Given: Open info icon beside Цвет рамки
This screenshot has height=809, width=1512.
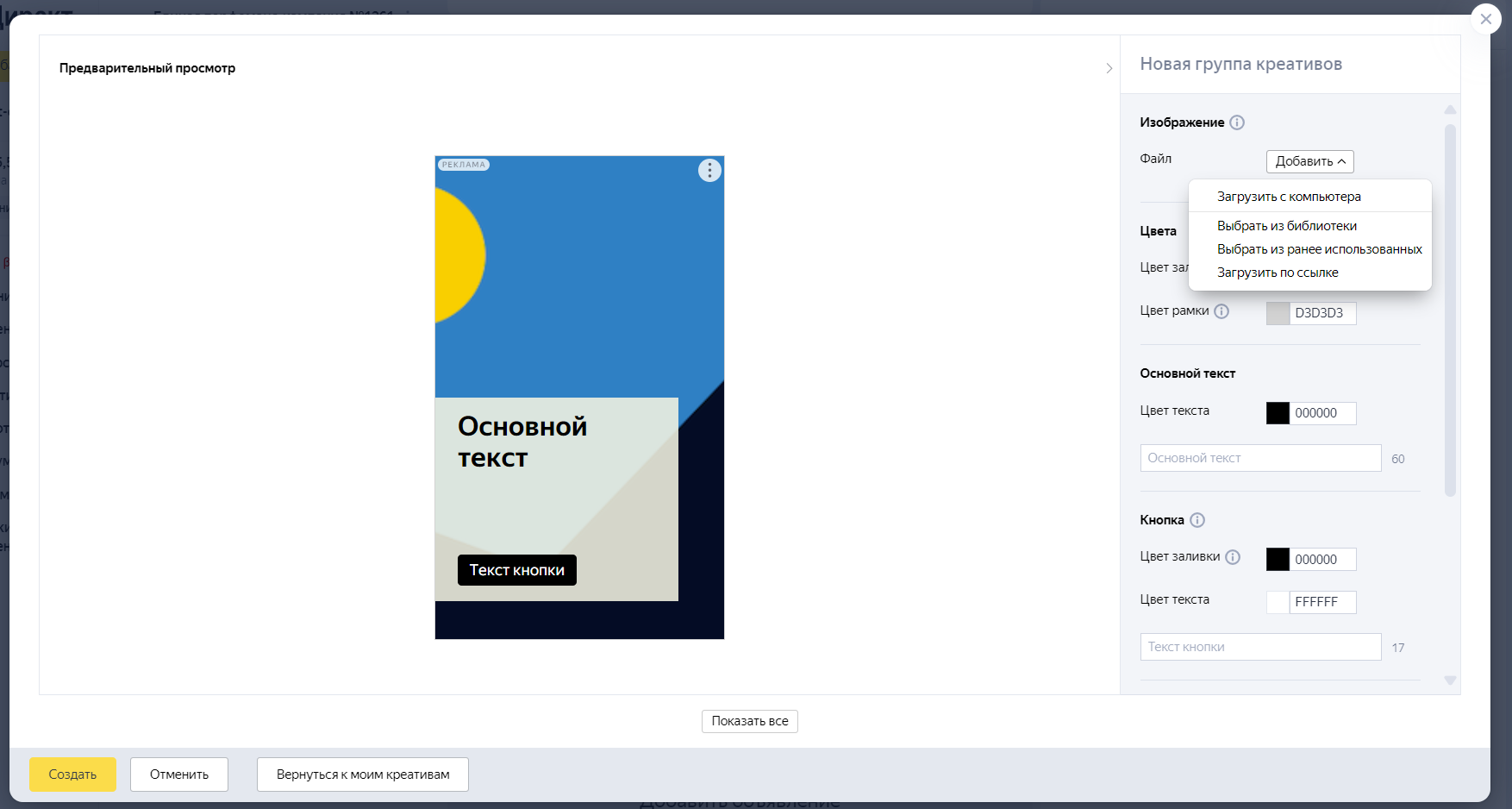Looking at the screenshot, I should click(x=1221, y=311).
